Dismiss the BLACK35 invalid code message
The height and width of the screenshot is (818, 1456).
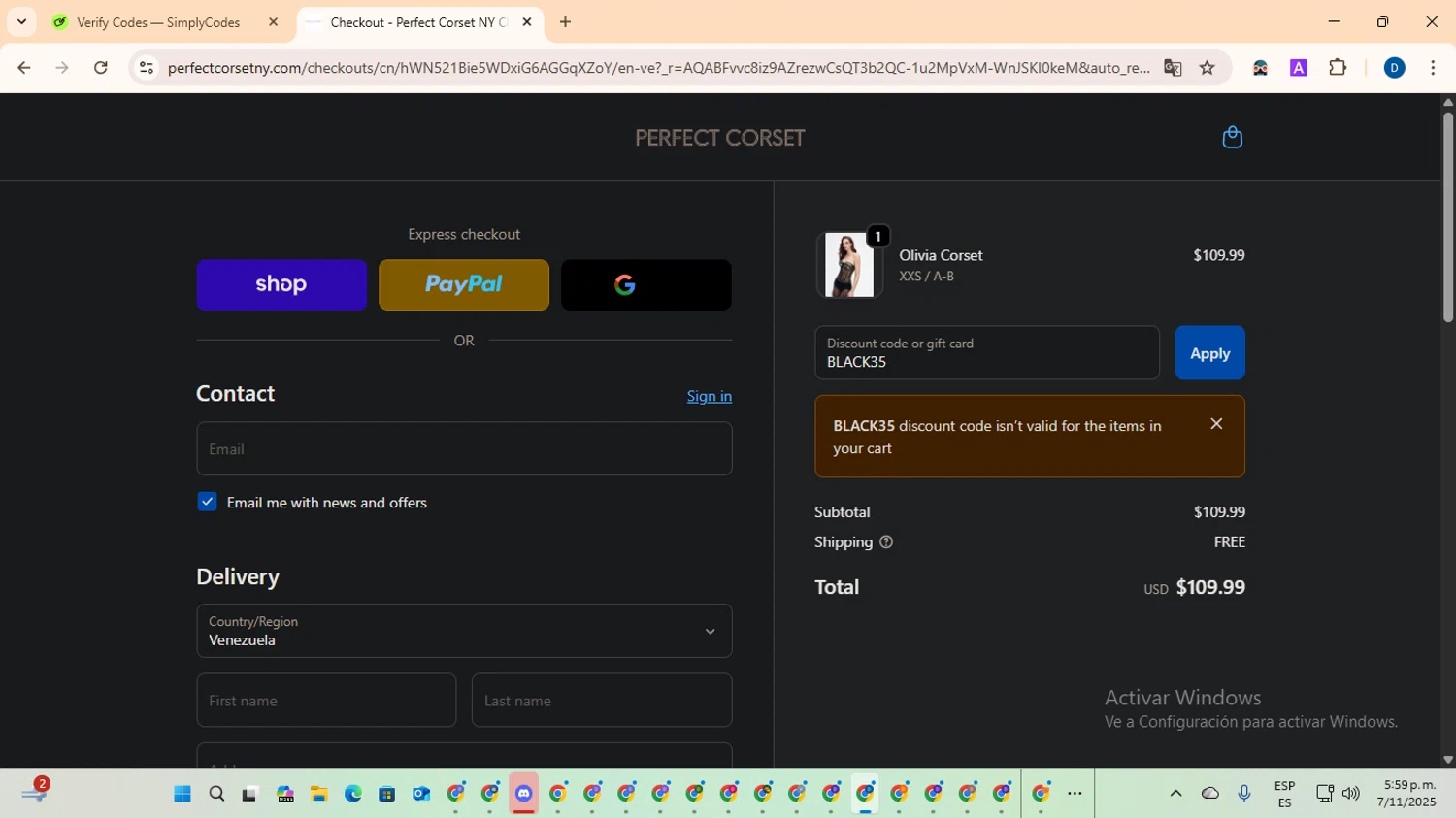1216,424
